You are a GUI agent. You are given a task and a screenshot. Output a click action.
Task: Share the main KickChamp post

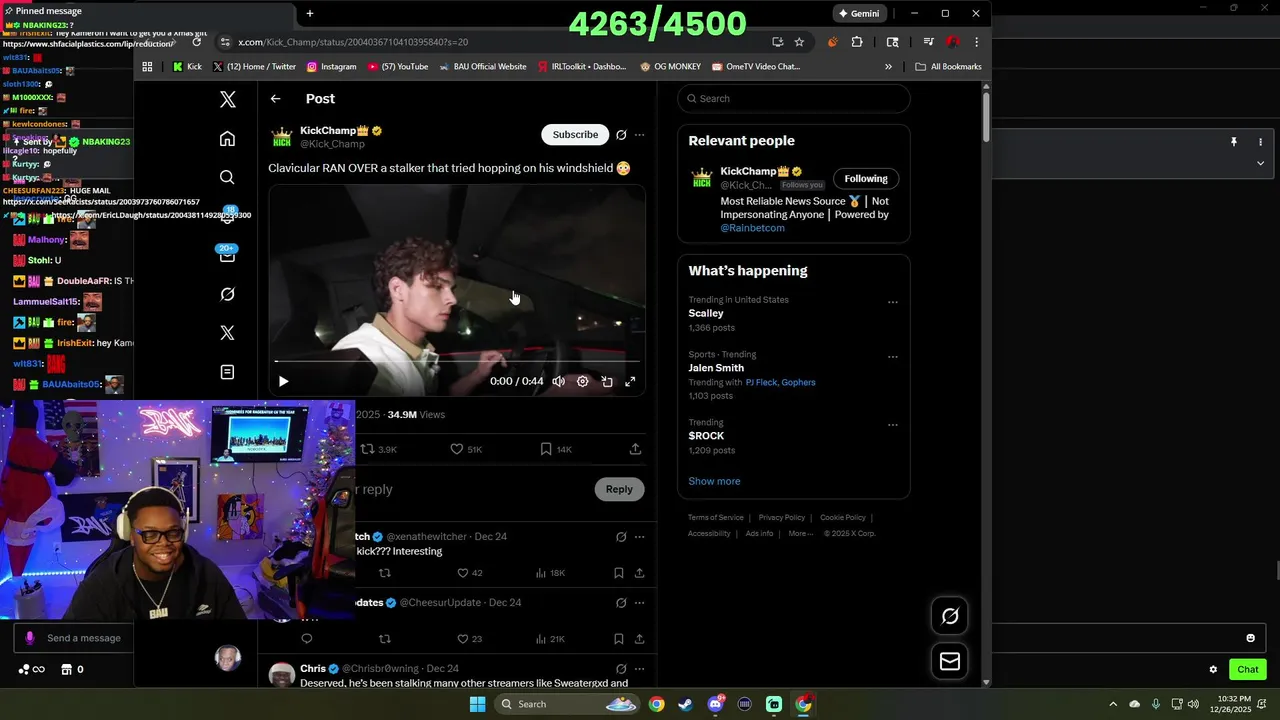(x=635, y=449)
